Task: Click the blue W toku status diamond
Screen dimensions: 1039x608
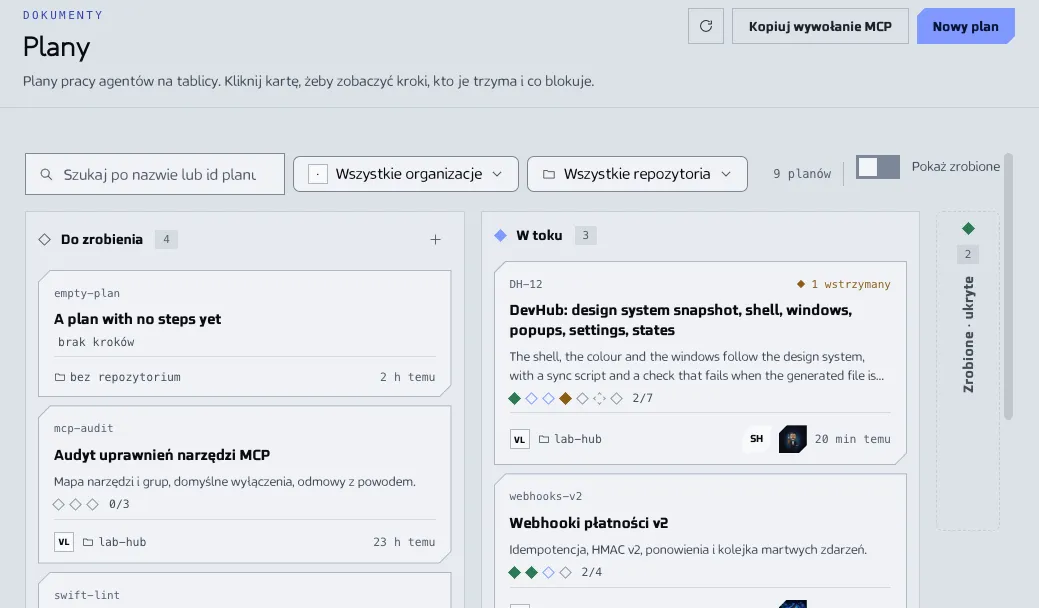Action: coord(500,235)
